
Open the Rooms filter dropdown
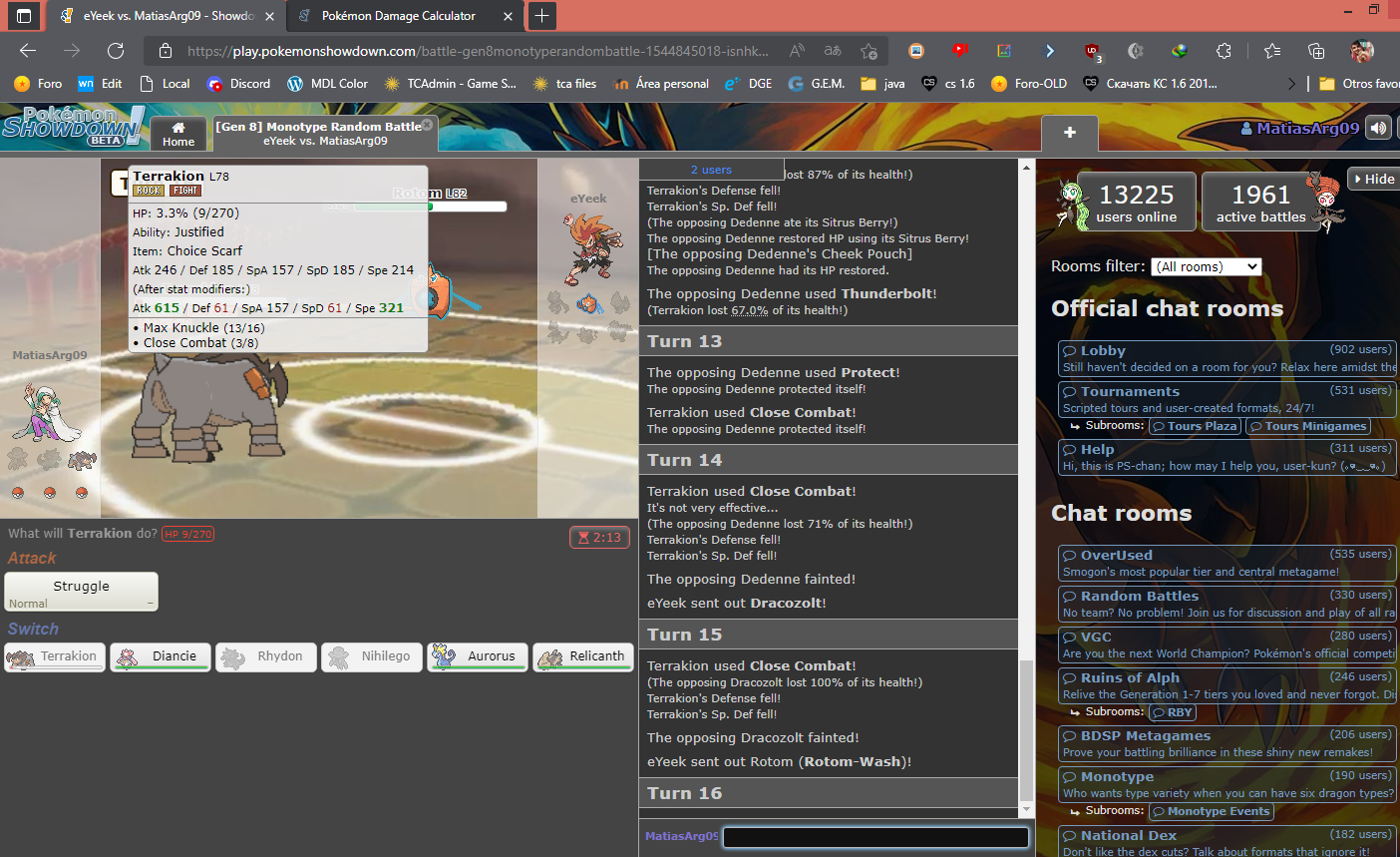1206,266
